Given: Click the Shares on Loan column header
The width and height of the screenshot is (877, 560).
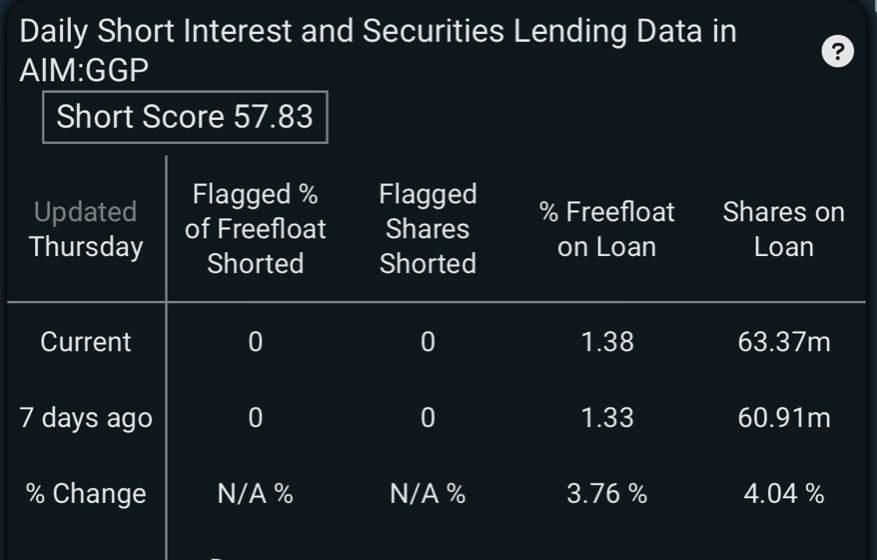Looking at the screenshot, I should [x=784, y=229].
